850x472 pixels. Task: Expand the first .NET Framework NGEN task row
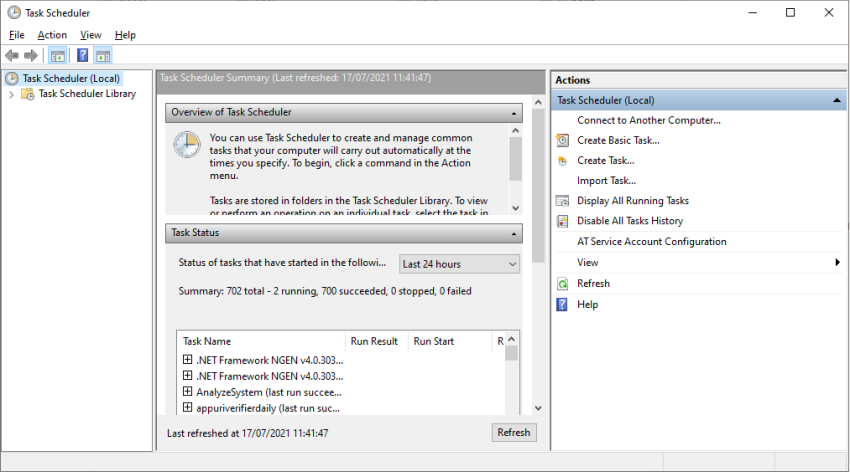(188, 359)
